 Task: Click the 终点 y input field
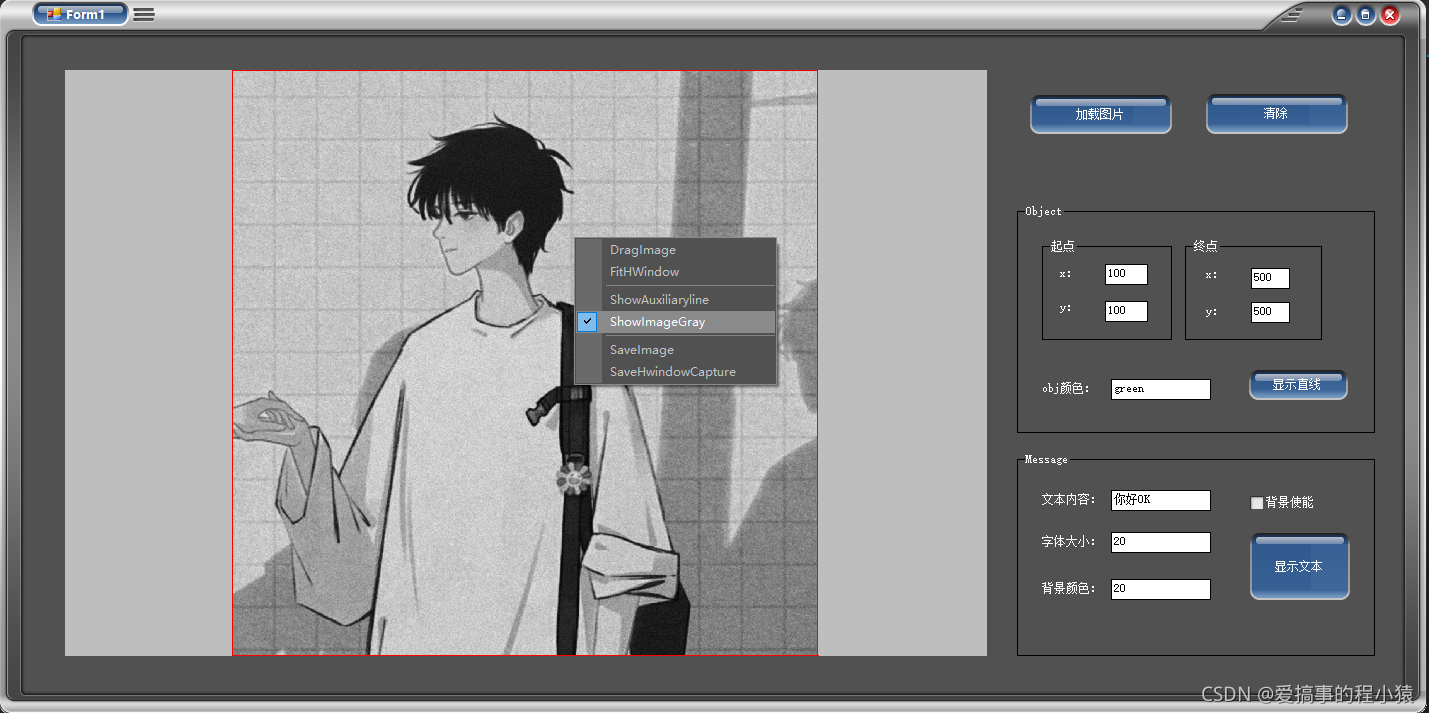(1270, 312)
